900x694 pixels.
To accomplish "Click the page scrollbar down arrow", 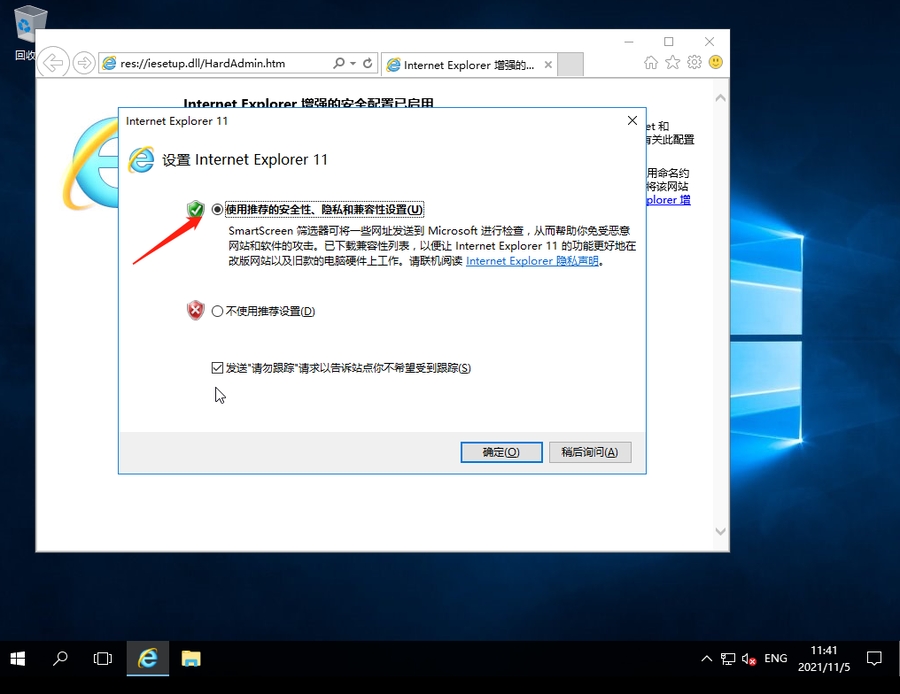I will pos(720,532).
